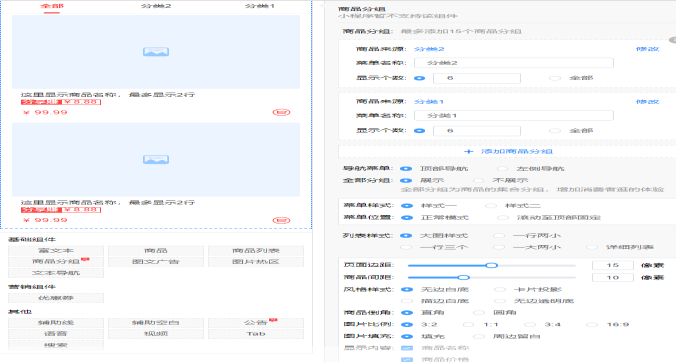Select 卡片投影 style option
This screenshot has width=676, height=363.
[x=500, y=290]
